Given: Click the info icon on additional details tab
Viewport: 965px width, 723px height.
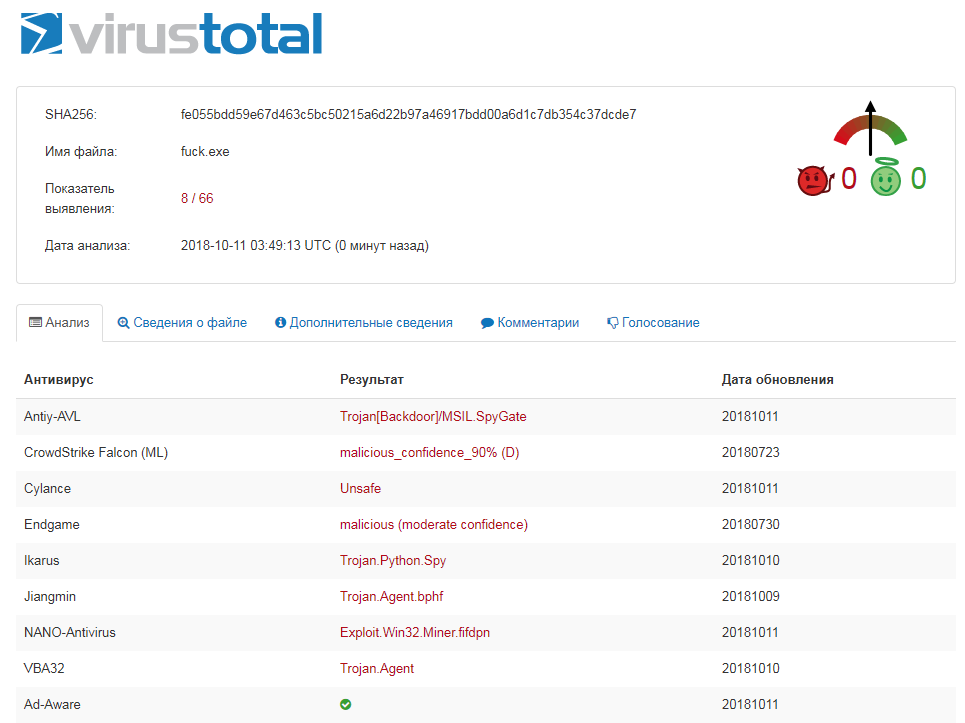Looking at the screenshot, I should [x=280, y=322].
